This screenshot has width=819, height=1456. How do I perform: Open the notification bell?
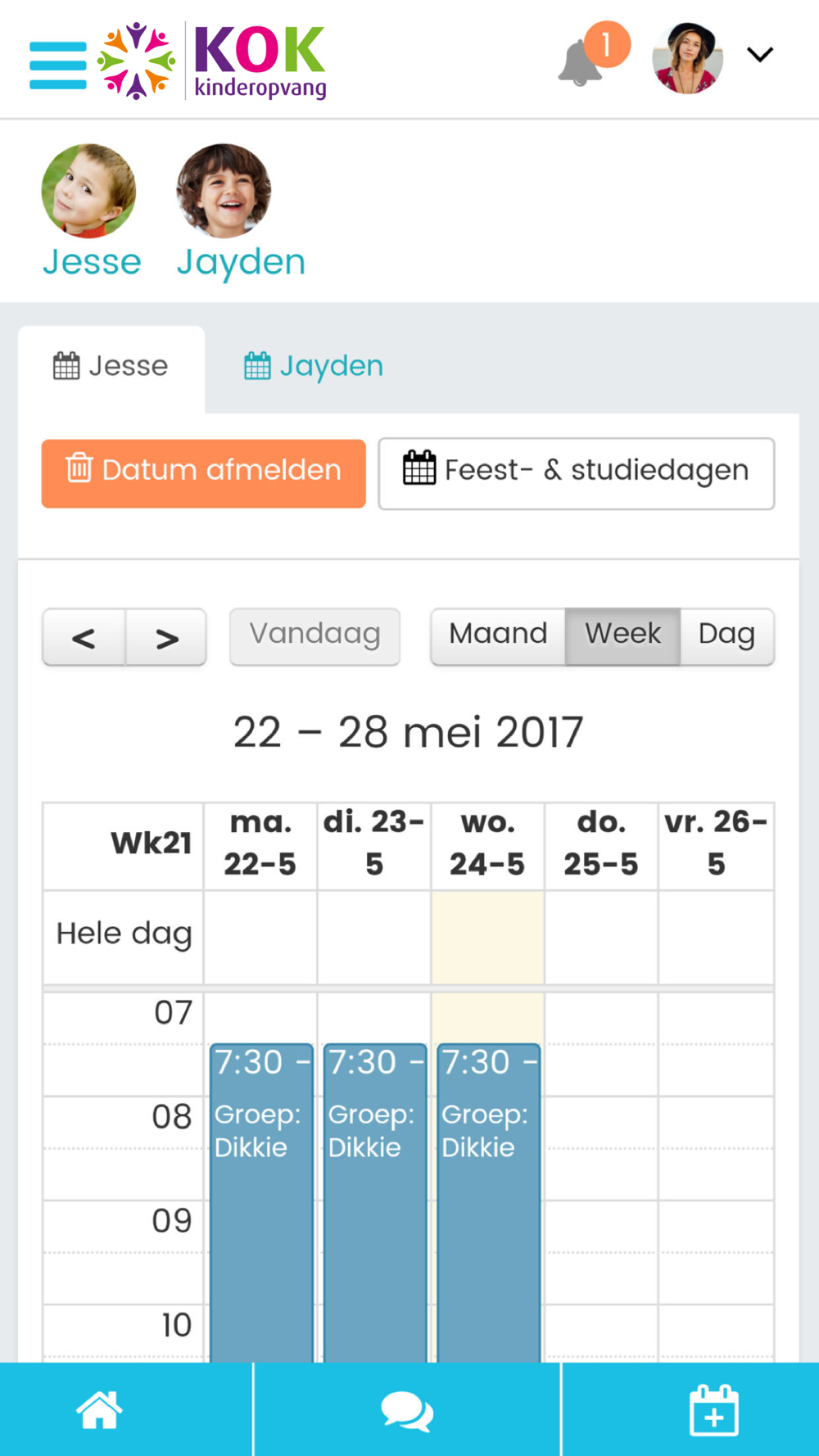pyautogui.click(x=580, y=62)
